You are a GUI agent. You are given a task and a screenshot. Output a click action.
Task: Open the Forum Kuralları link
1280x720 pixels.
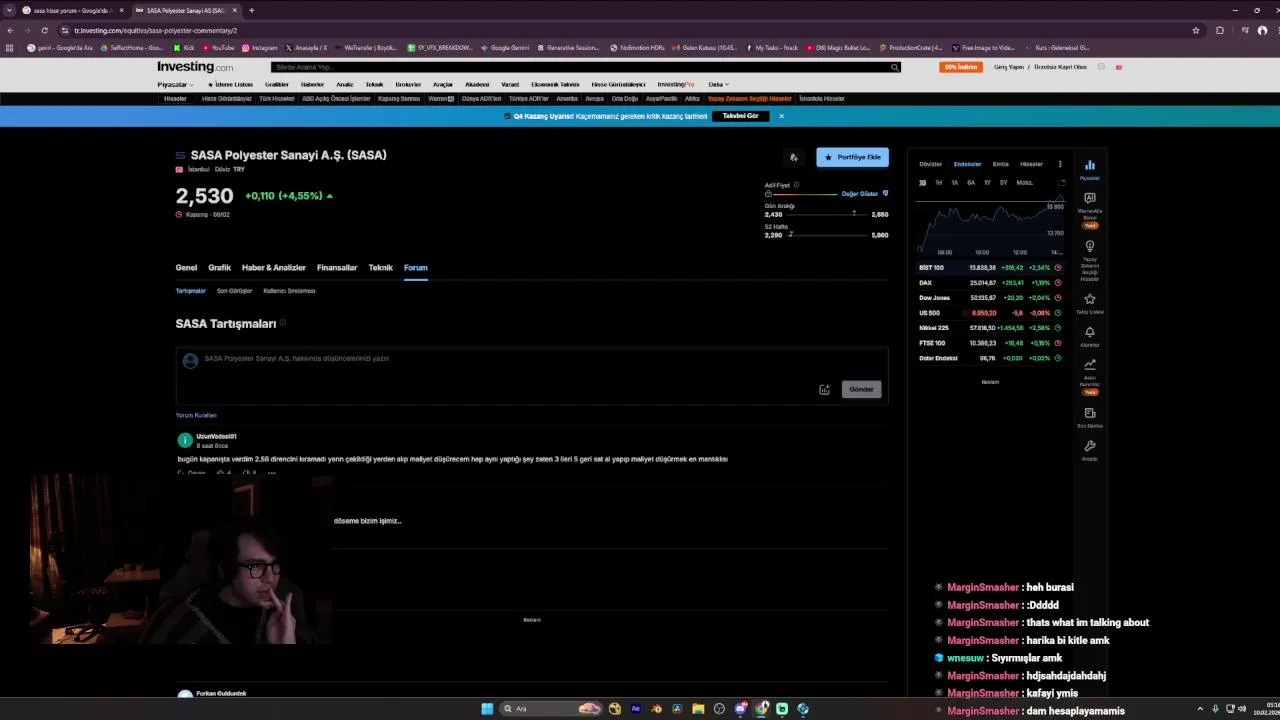[x=196, y=415]
